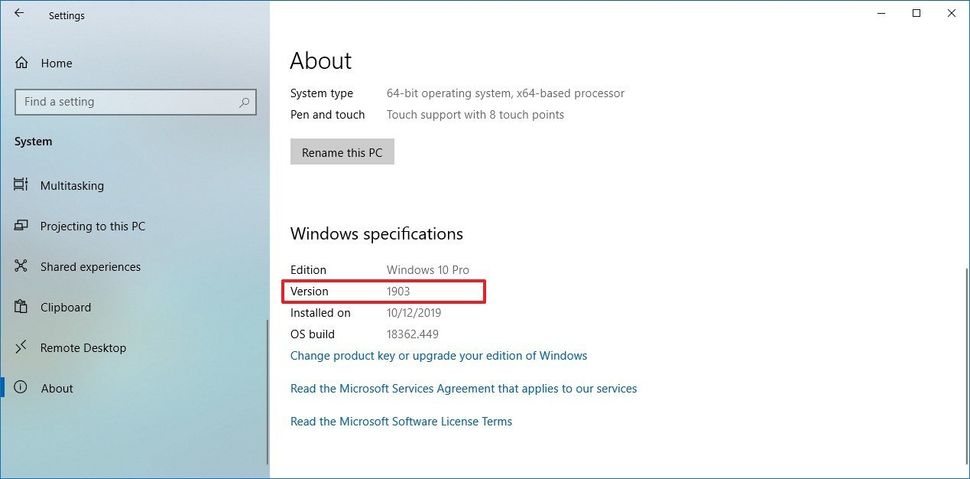The image size is (970, 479).
Task: Select OS build value 18362.449
Action: point(413,334)
